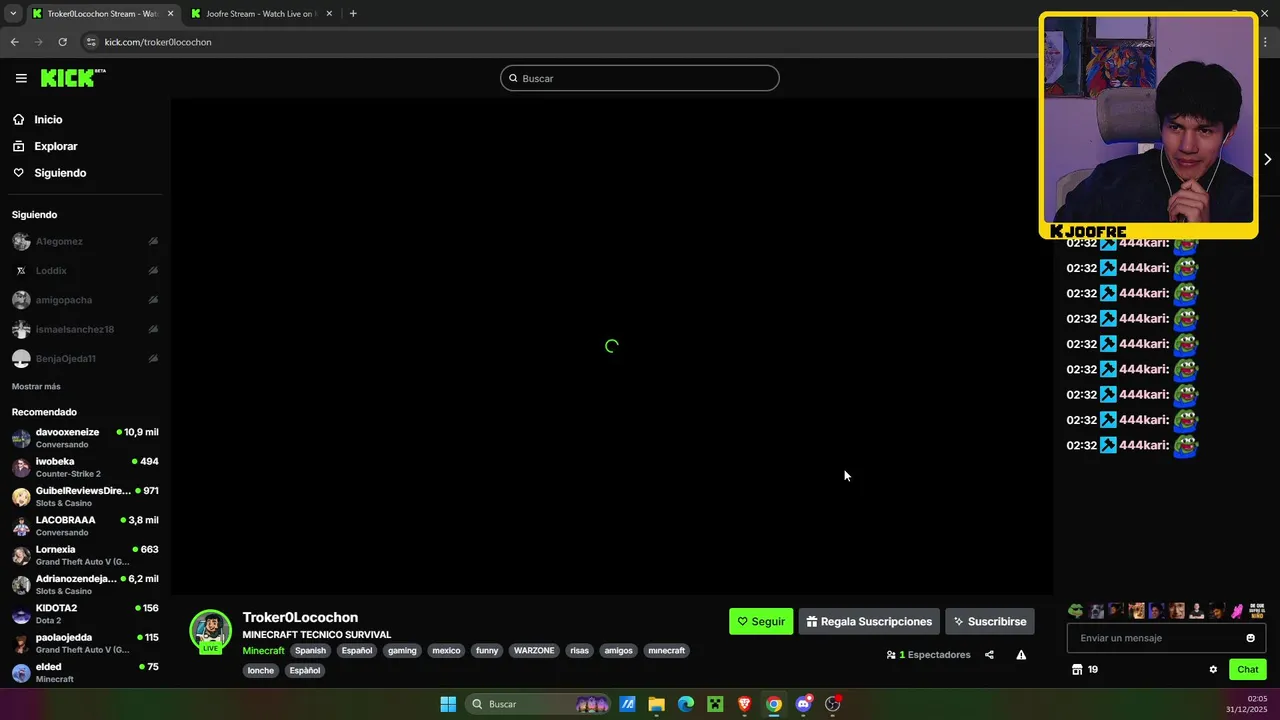
Task: Go to Inicio home page
Action: [48, 119]
